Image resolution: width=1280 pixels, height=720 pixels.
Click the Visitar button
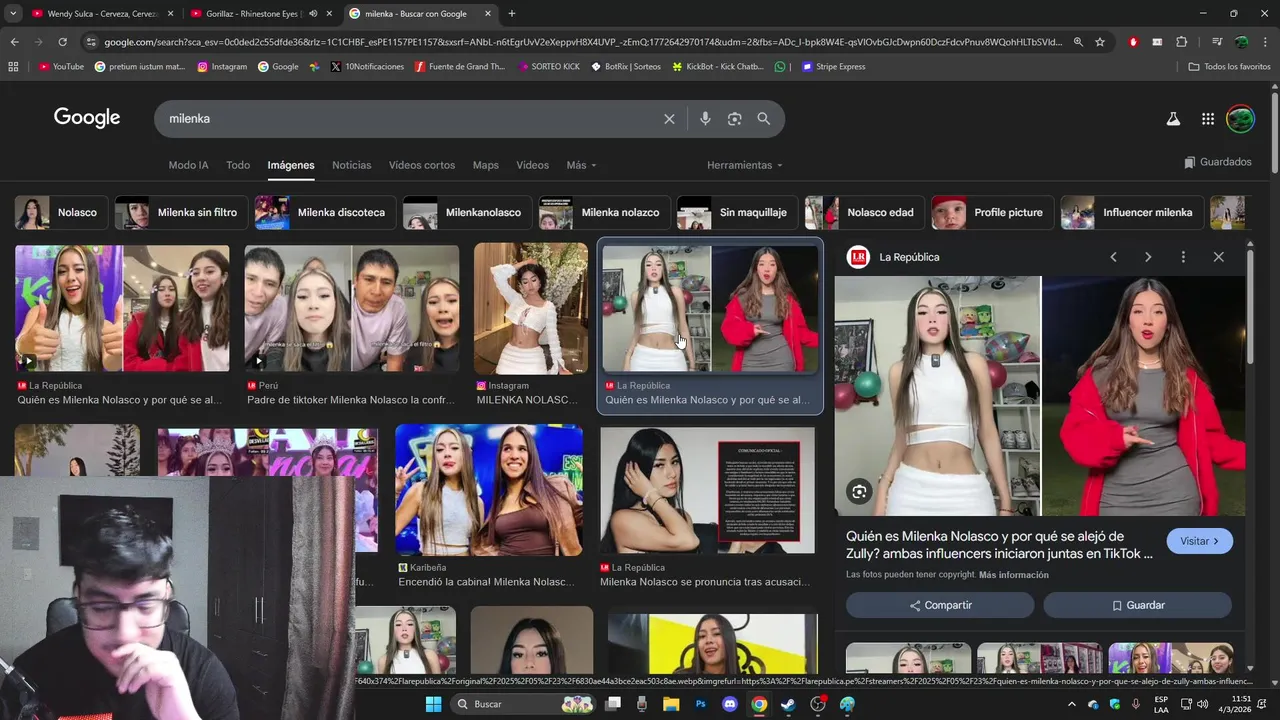pos(1199,541)
